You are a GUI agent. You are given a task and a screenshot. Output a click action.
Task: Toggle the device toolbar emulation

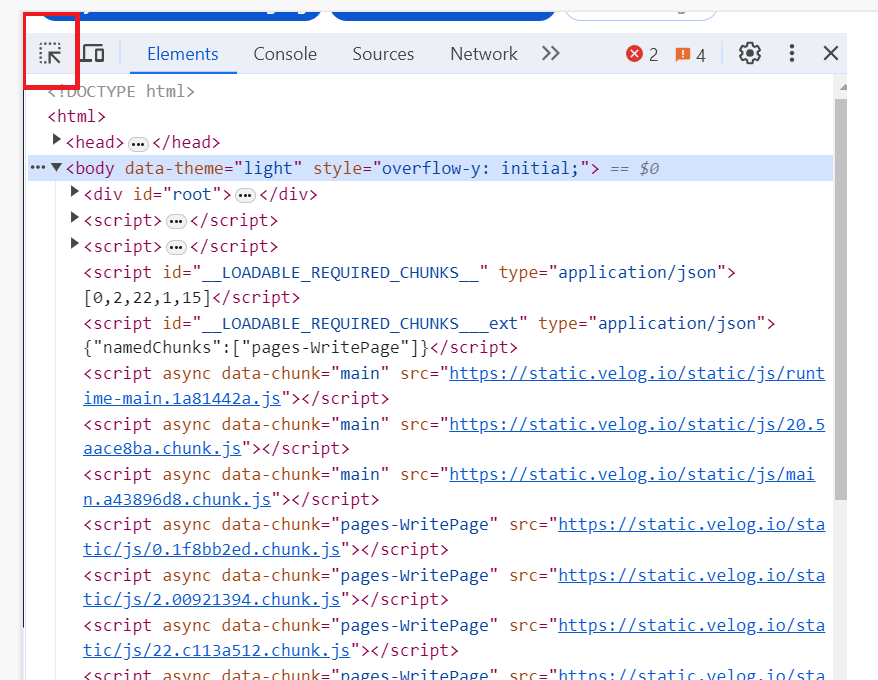point(93,54)
